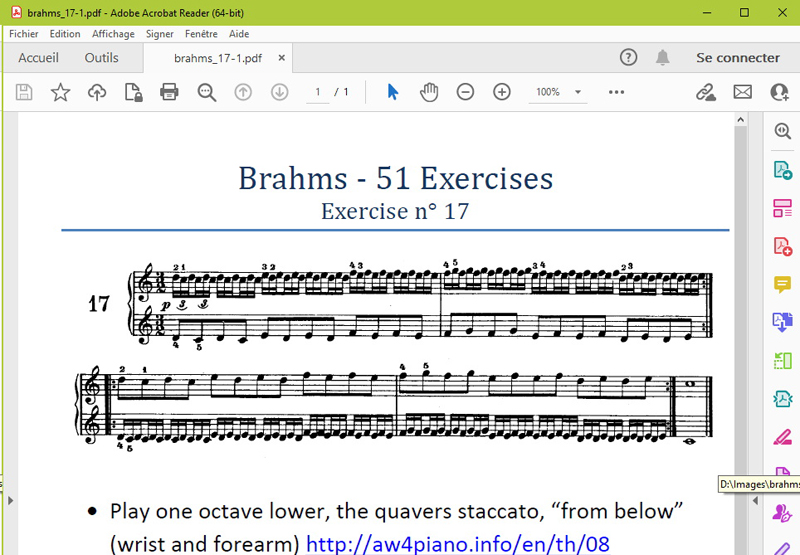Zoom out with minus button
The image size is (800, 555).
tap(465, 92)
